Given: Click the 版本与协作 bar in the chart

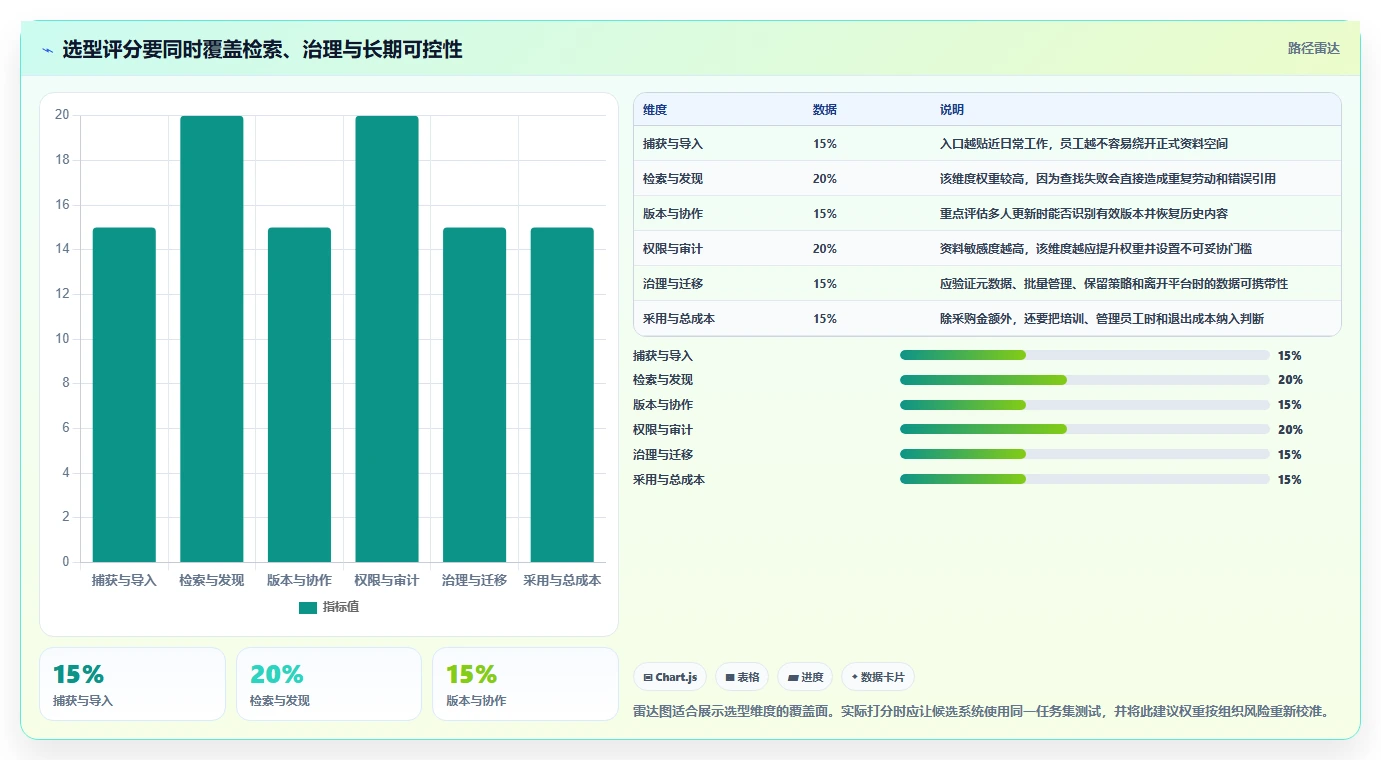Looking at the screenshot, I should [299, 394].
